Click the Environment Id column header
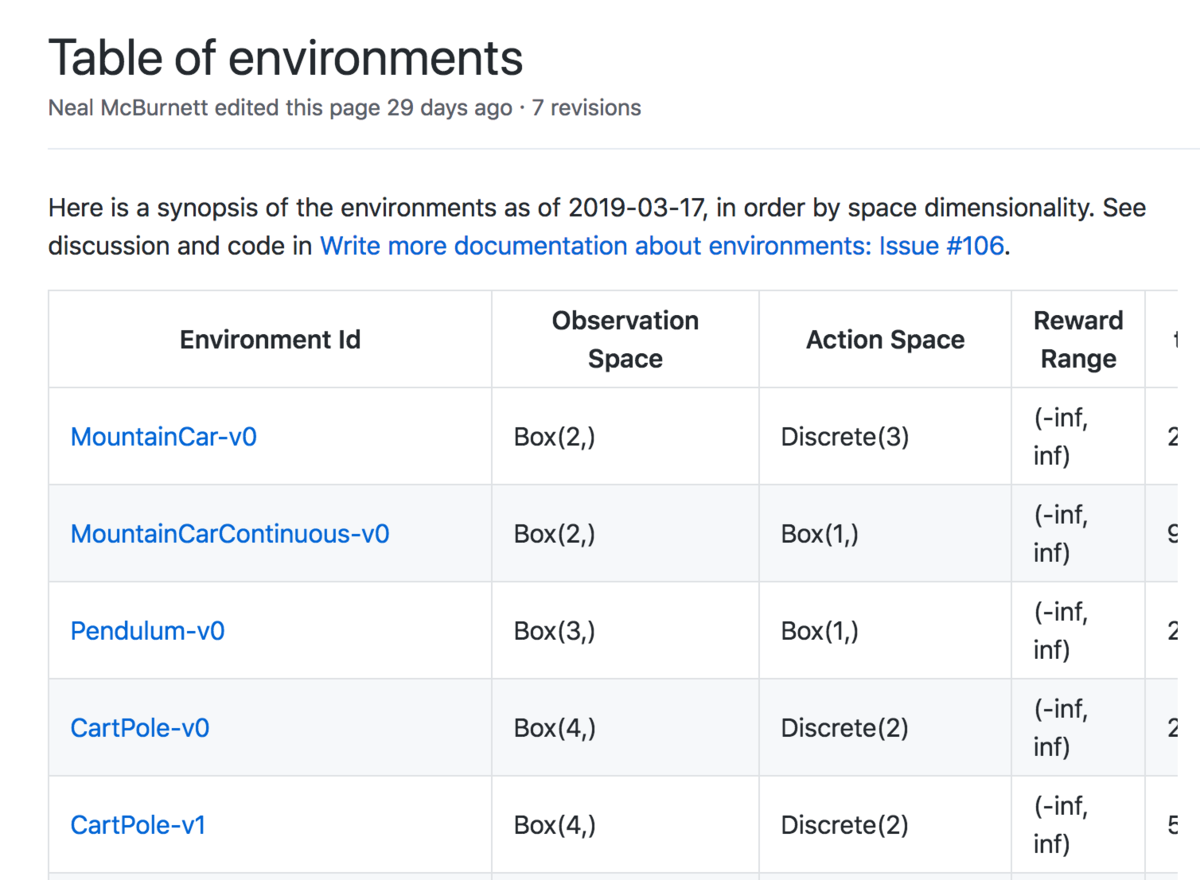 tap(270, 340)
